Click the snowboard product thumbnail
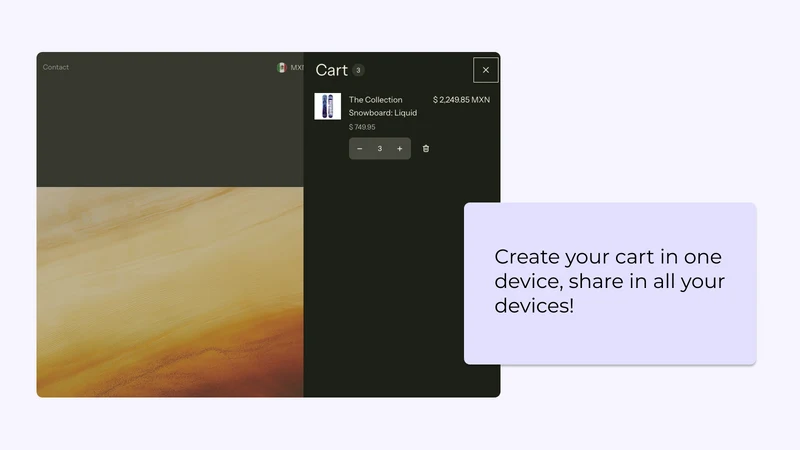Screen dimensions: 800x450 point(328,106)
